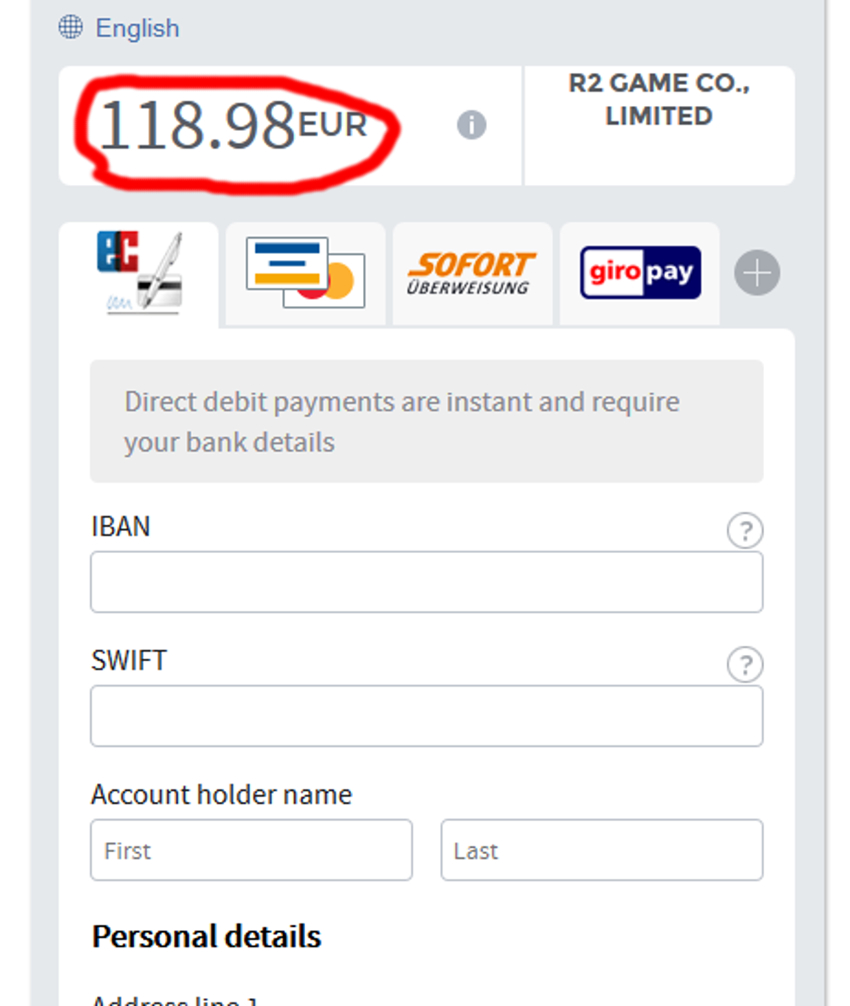
Task: Click the IBAN help question mark
Action: pos(744,531)
